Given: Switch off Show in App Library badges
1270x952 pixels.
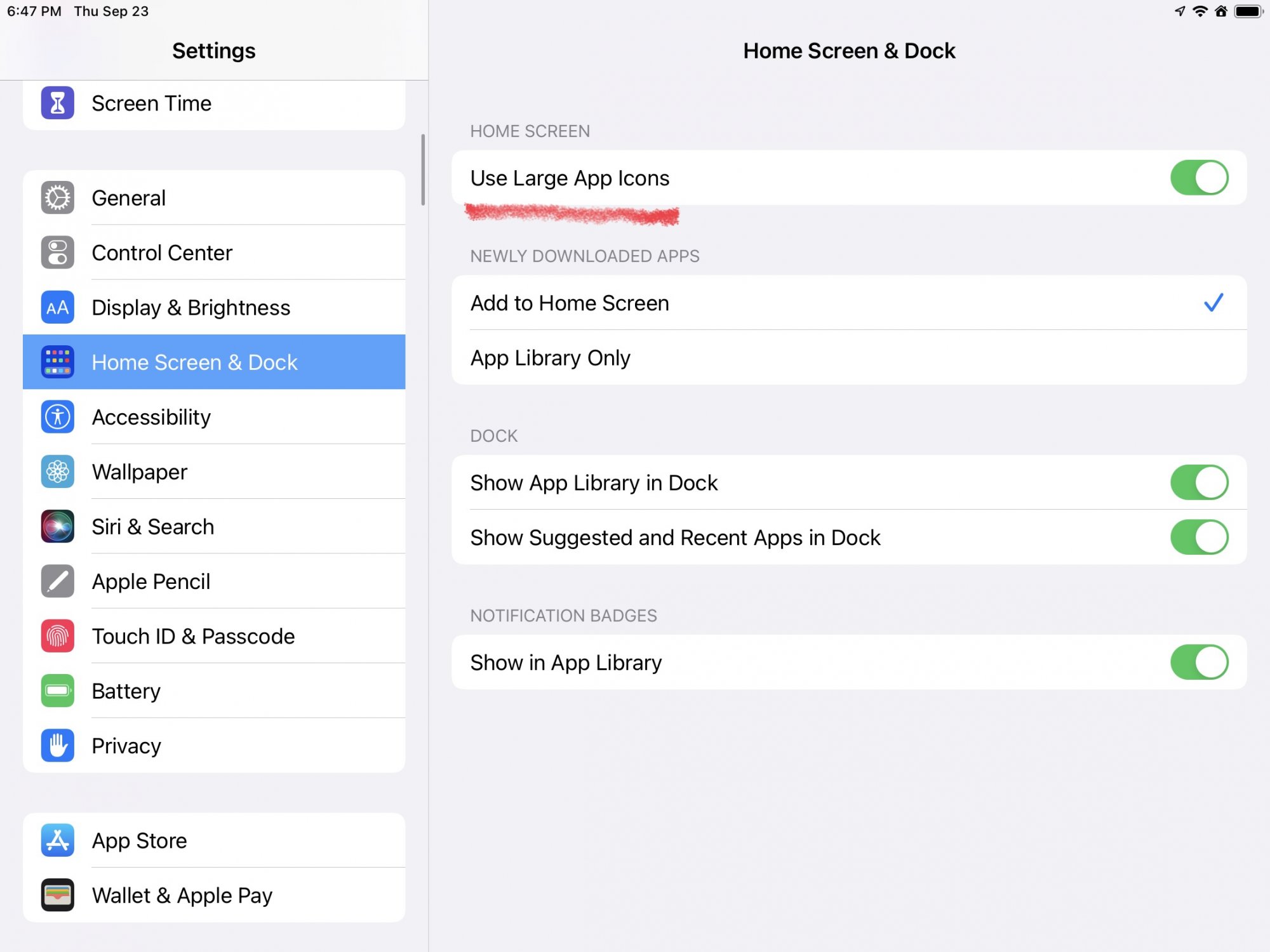Looking at the screenshot, I should point(1198,662).
